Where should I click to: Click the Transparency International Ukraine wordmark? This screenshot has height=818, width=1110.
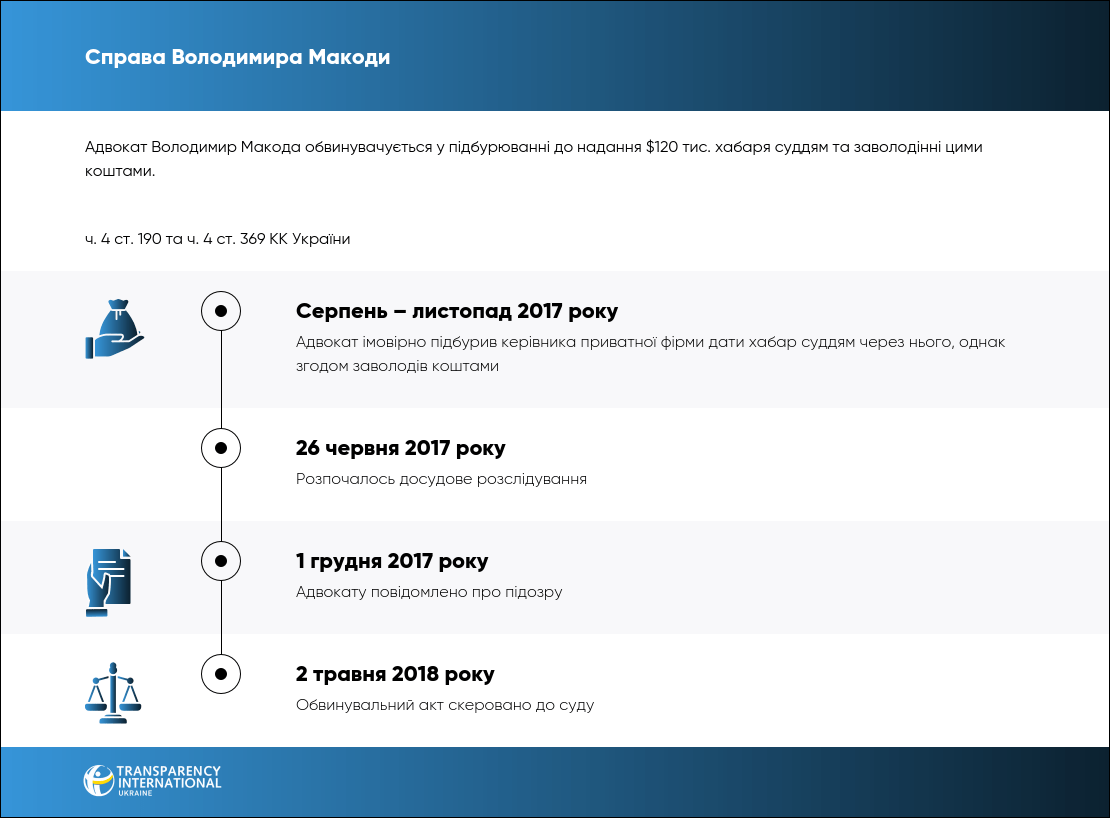169,780
